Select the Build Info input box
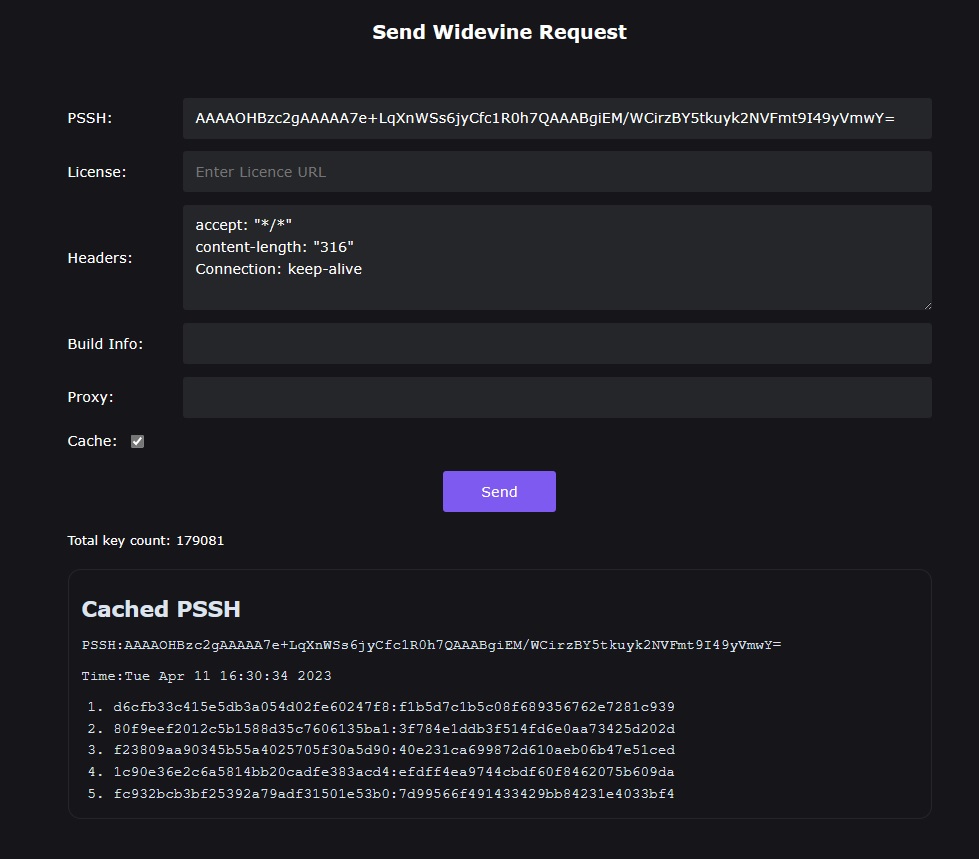Viewport: 979px width, 859px height. click(x=556, y=344)
